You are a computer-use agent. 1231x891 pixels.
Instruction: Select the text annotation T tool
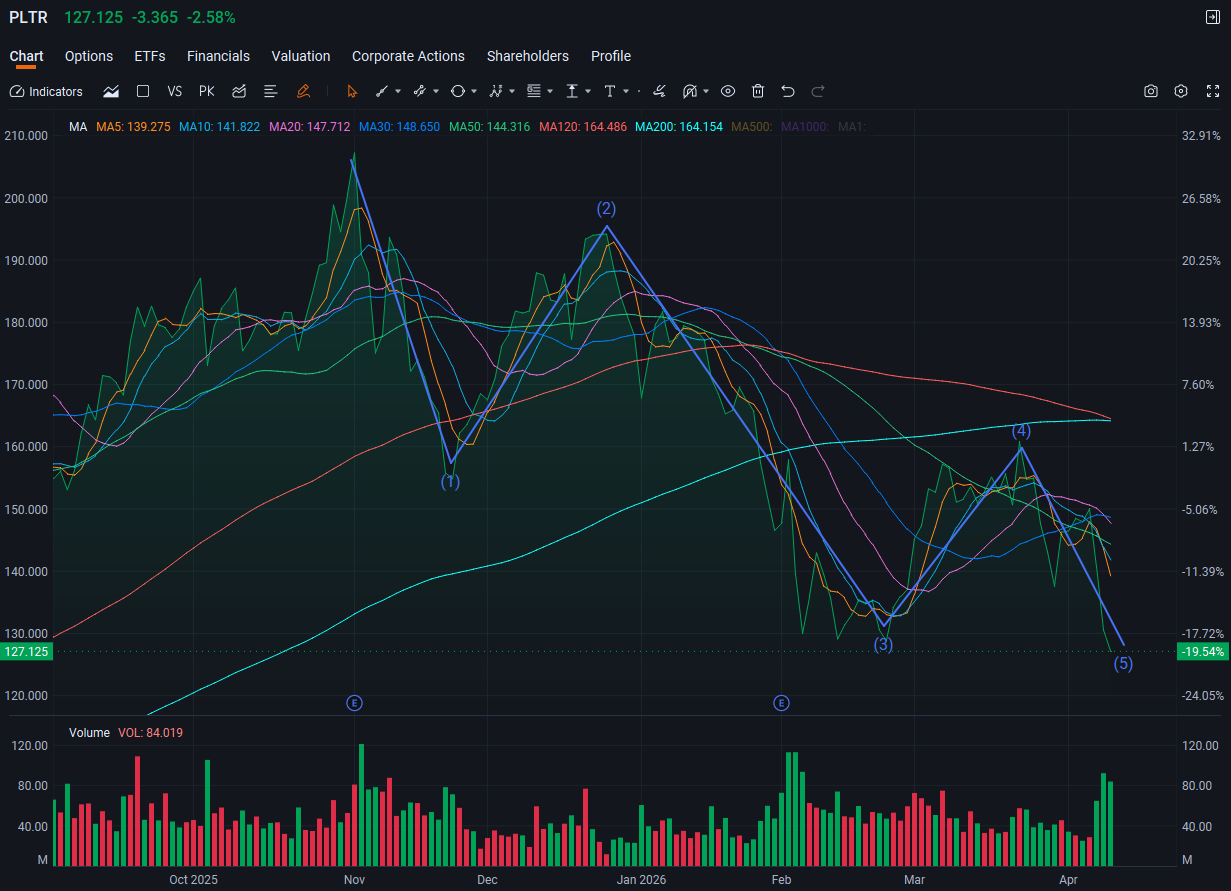click(610, 91)
